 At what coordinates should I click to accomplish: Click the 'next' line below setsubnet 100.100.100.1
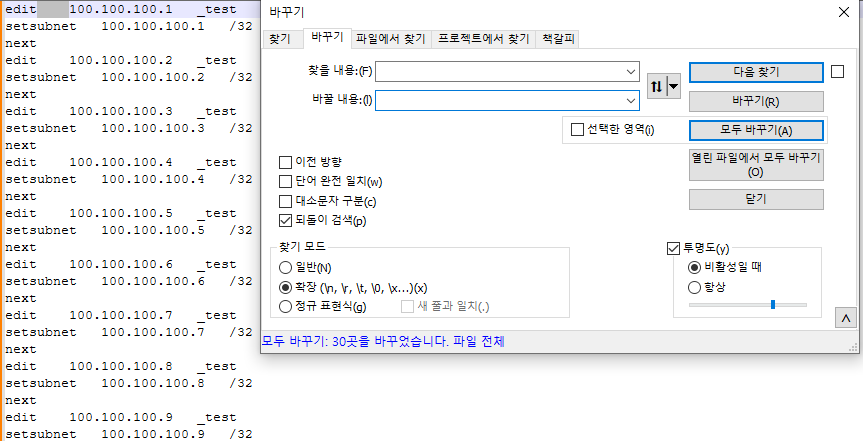coord(20,43)
